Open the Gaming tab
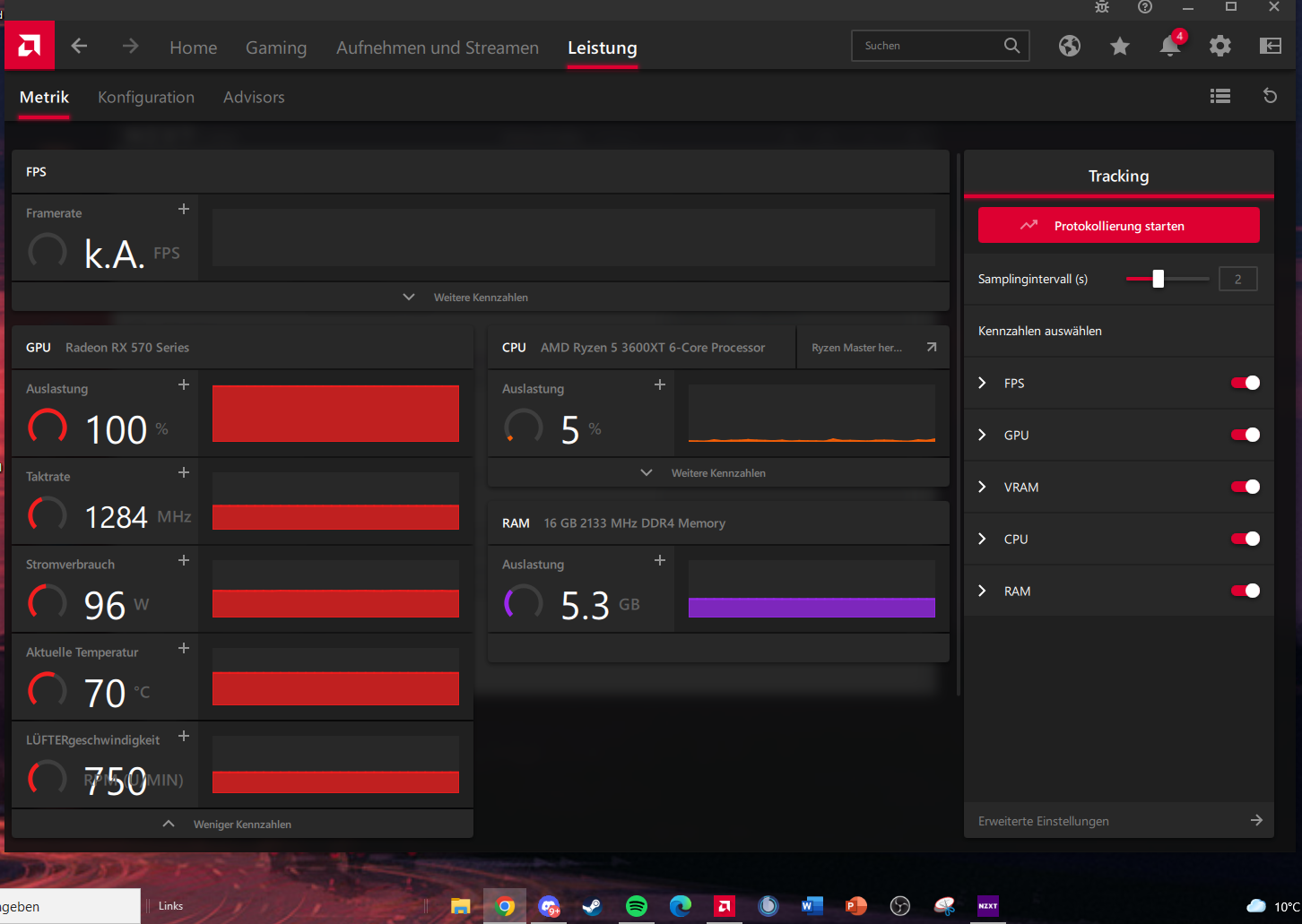1302x924 pixels. [x=276, y=47]
